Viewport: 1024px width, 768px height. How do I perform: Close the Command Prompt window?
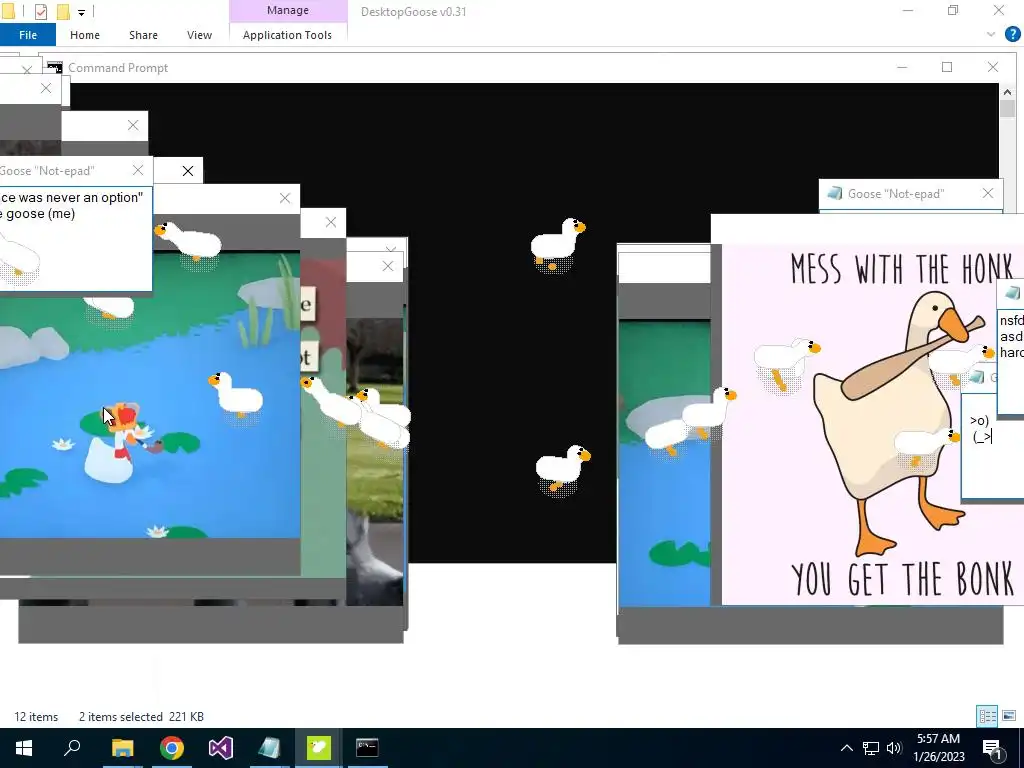(x=993, y=67)
